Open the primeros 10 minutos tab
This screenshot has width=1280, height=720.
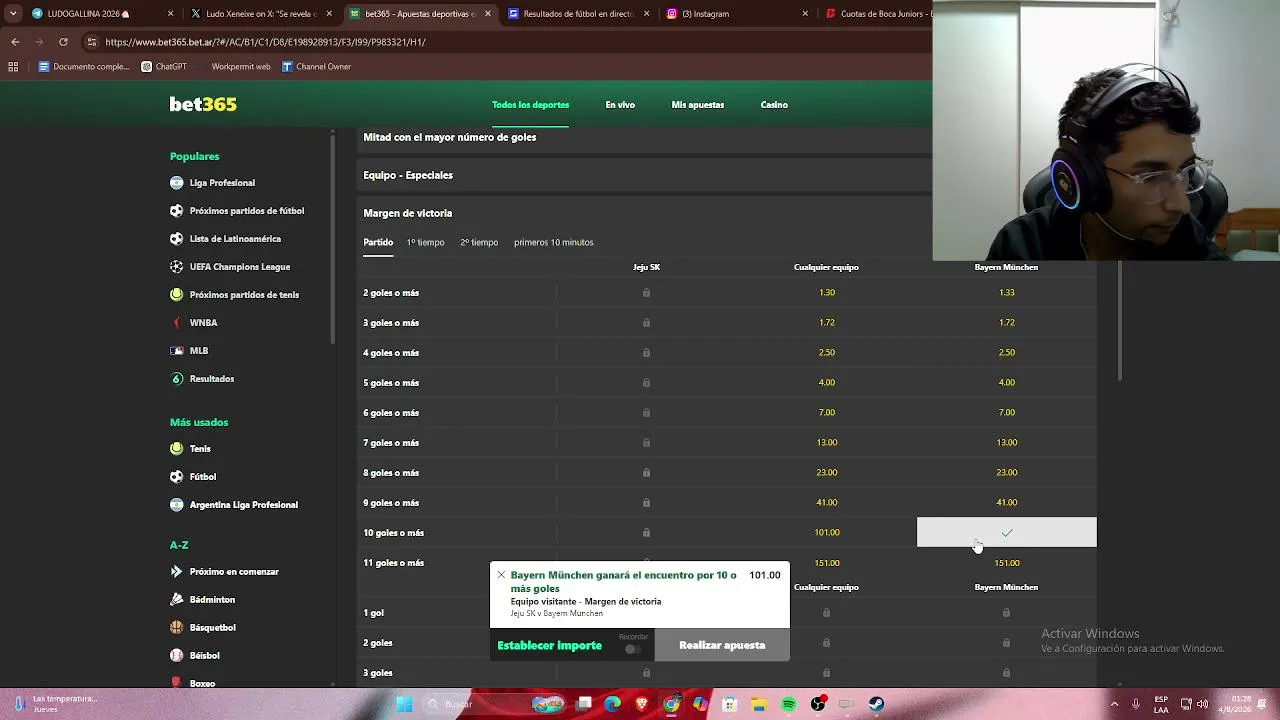point(554,243)
